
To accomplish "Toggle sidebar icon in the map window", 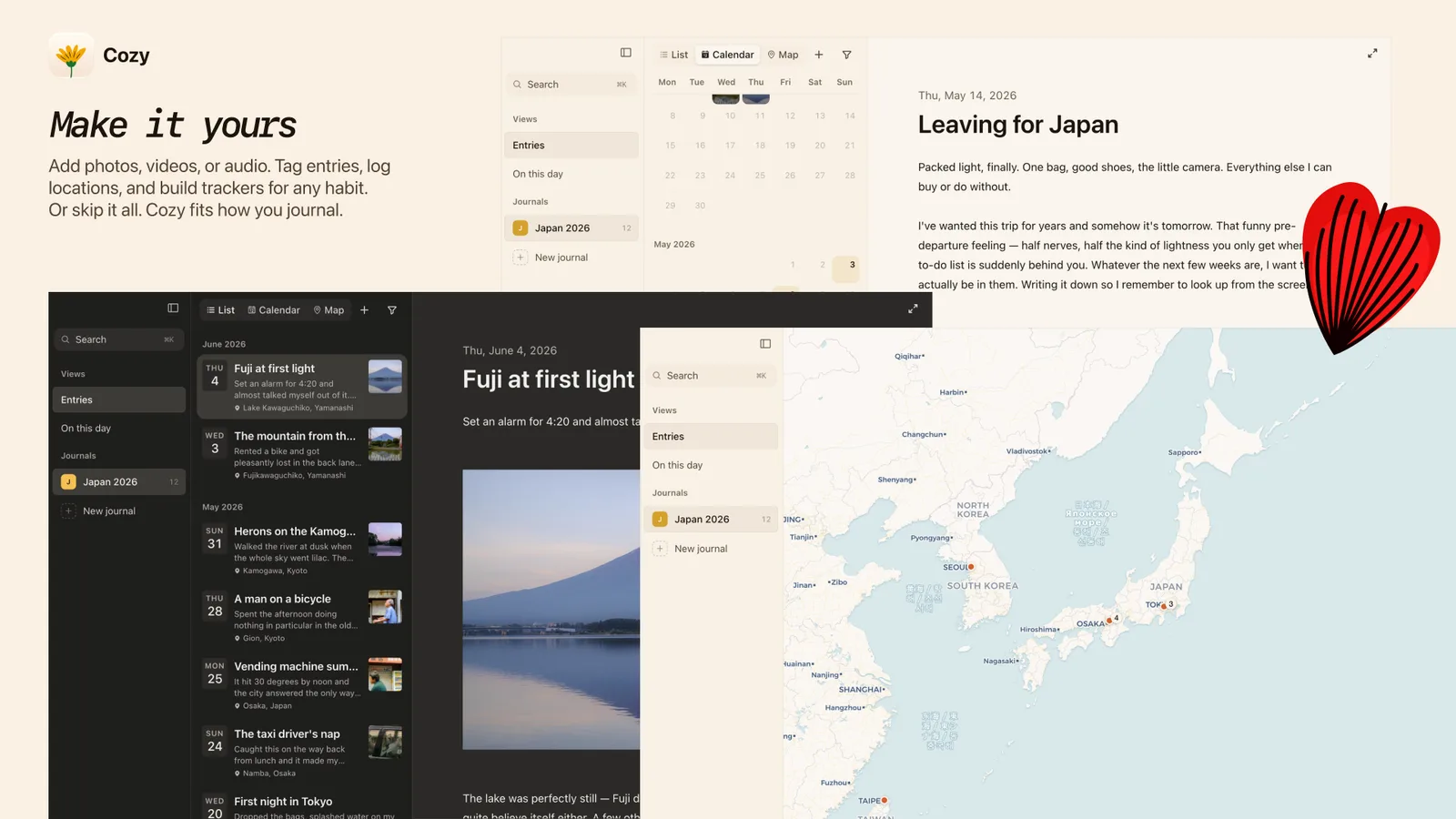I will click(x=765, y=344).
